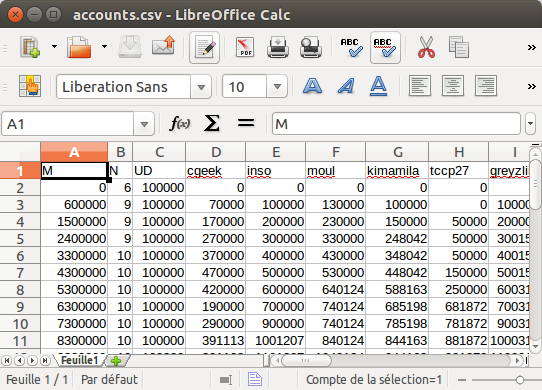This screenshot has height=390, width=542.
Task: Select column G header
Action: (x=397, y=152)
